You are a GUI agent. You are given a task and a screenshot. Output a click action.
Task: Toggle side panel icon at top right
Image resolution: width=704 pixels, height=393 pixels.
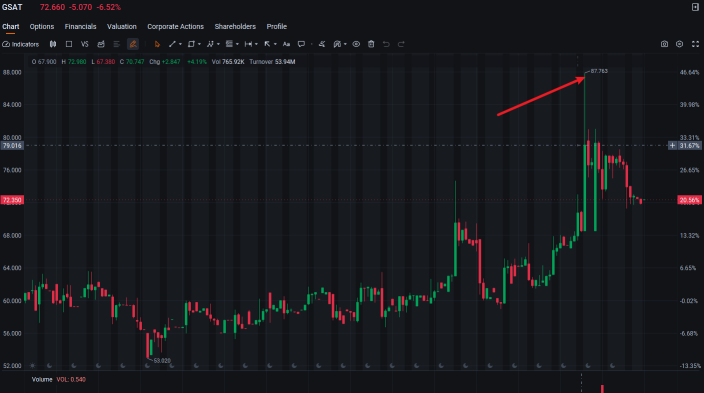pos(695,7)
